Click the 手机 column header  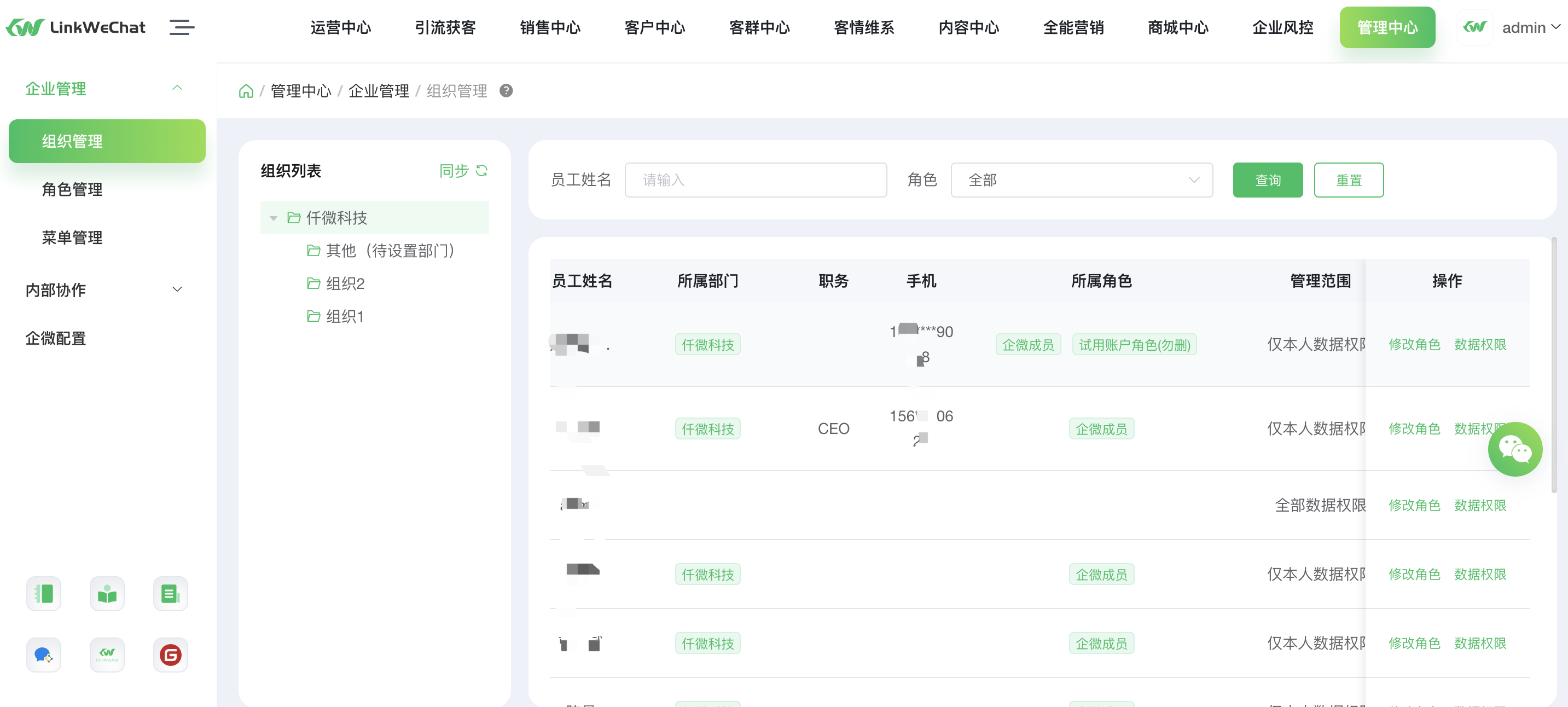[921, 281]
